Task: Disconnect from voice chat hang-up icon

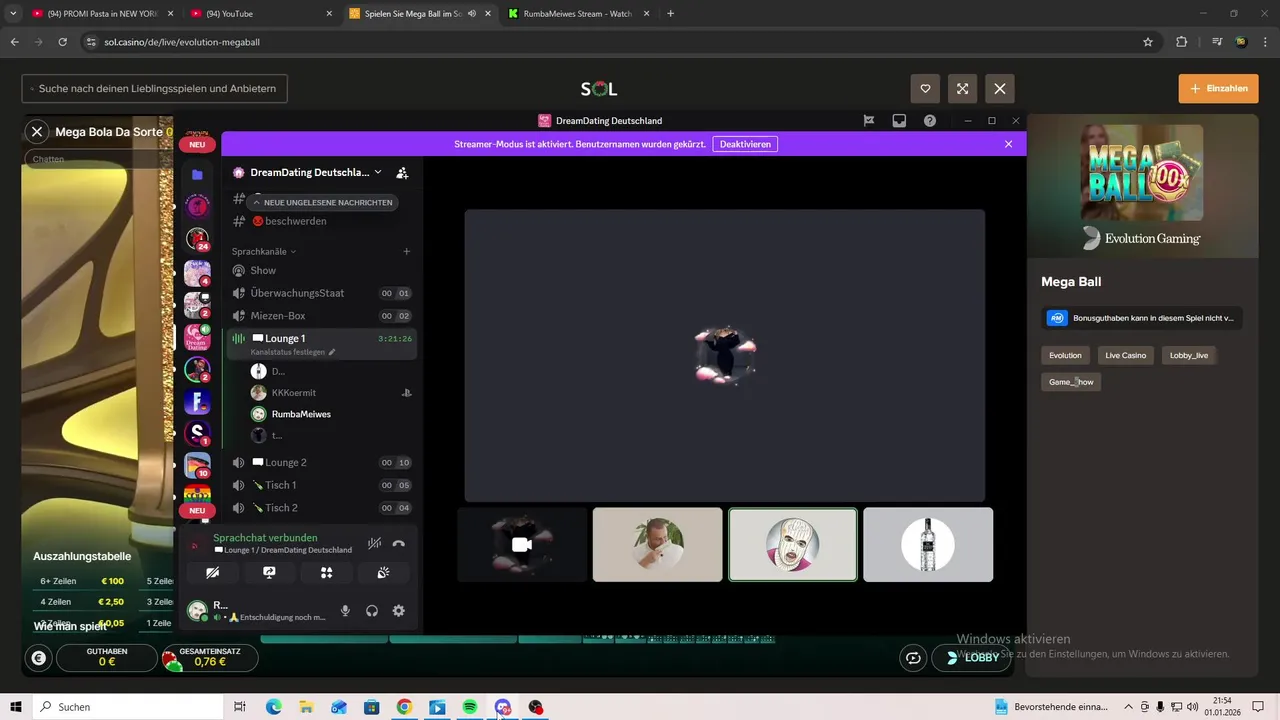Action: (399, 543)
